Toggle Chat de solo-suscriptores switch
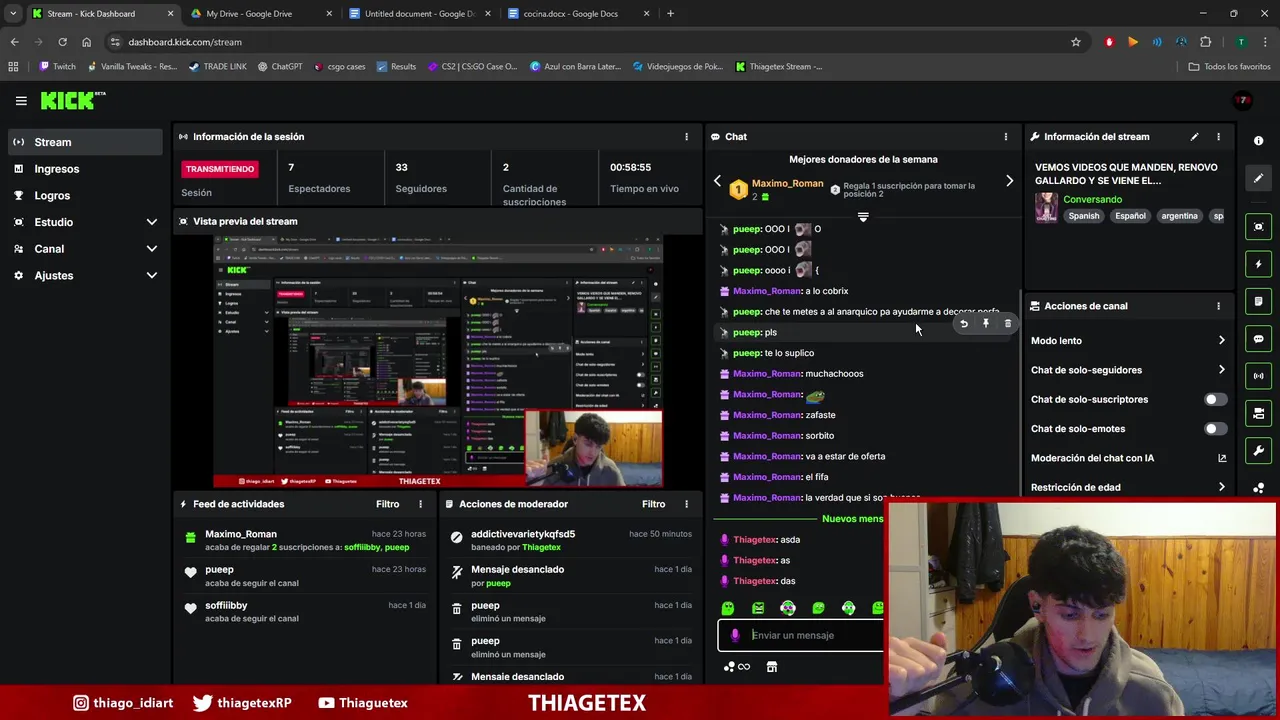The height and width of the screenshot is (720, 1280). tap(1214, 399)
